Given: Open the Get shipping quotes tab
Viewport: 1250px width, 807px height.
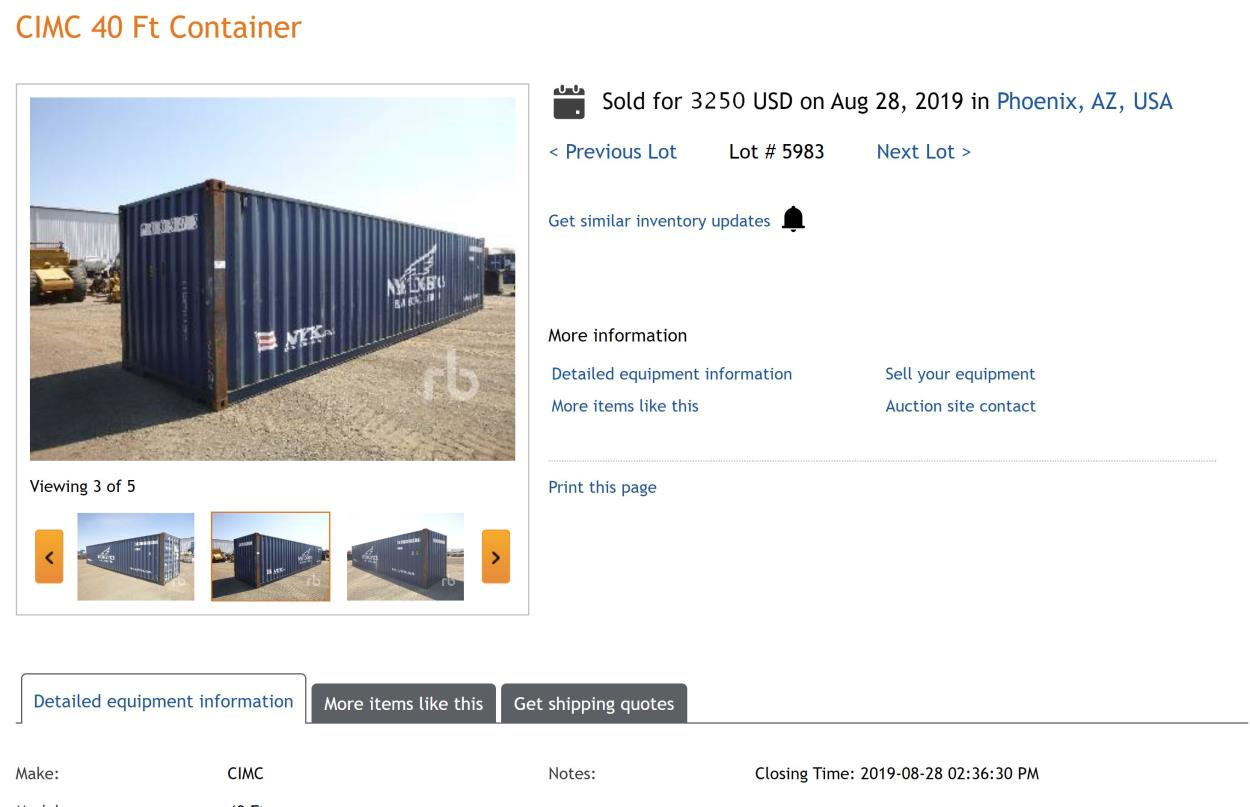Looking at the screenshot, I should (594, 704).
